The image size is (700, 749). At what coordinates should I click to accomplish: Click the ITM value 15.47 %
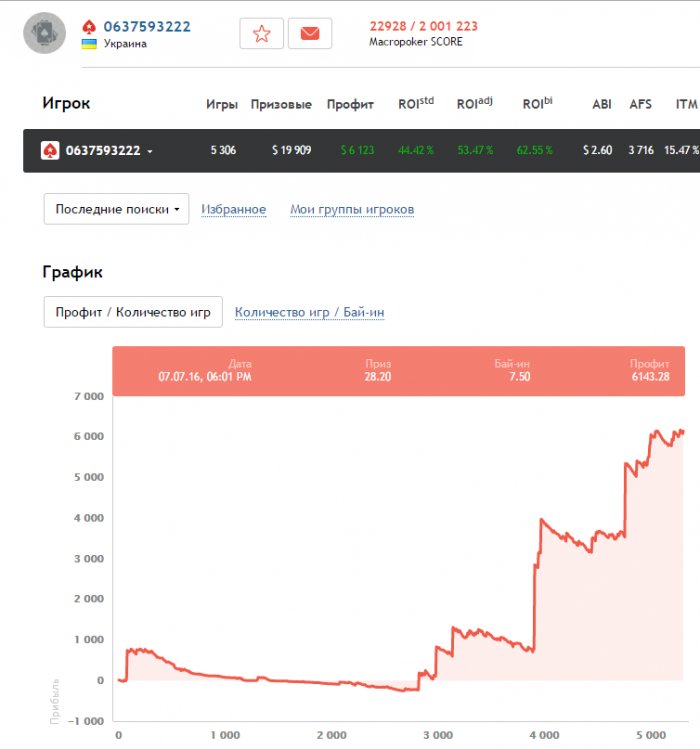(x=681, y=150)
